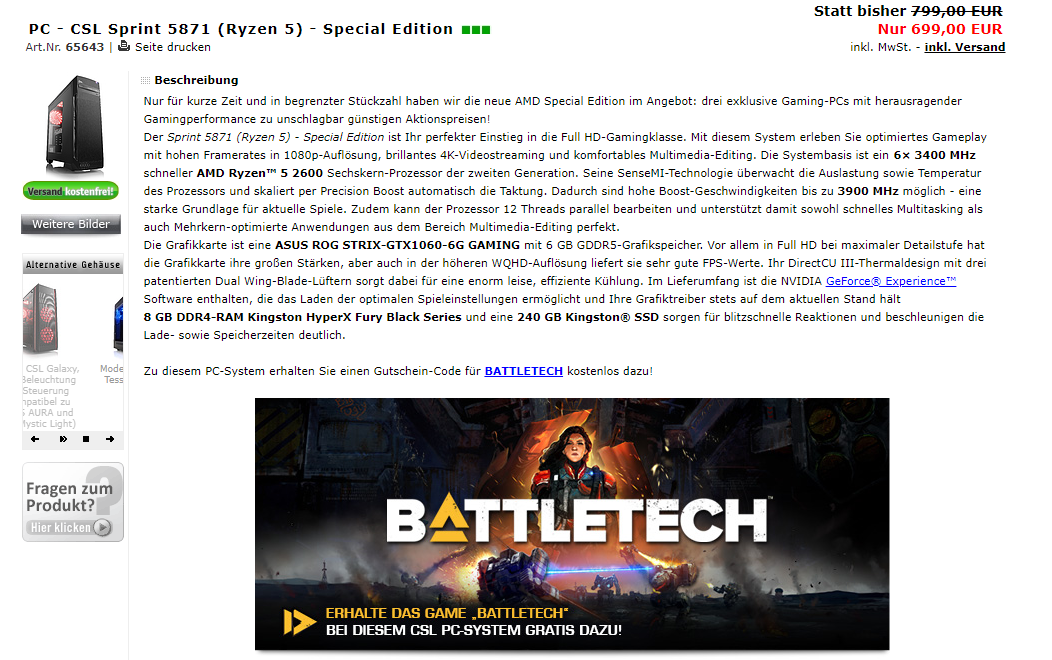Viewport: 1052px width, 660px height.
Task: Click the Versand kostenfrei badge
Action: point(70,191)
